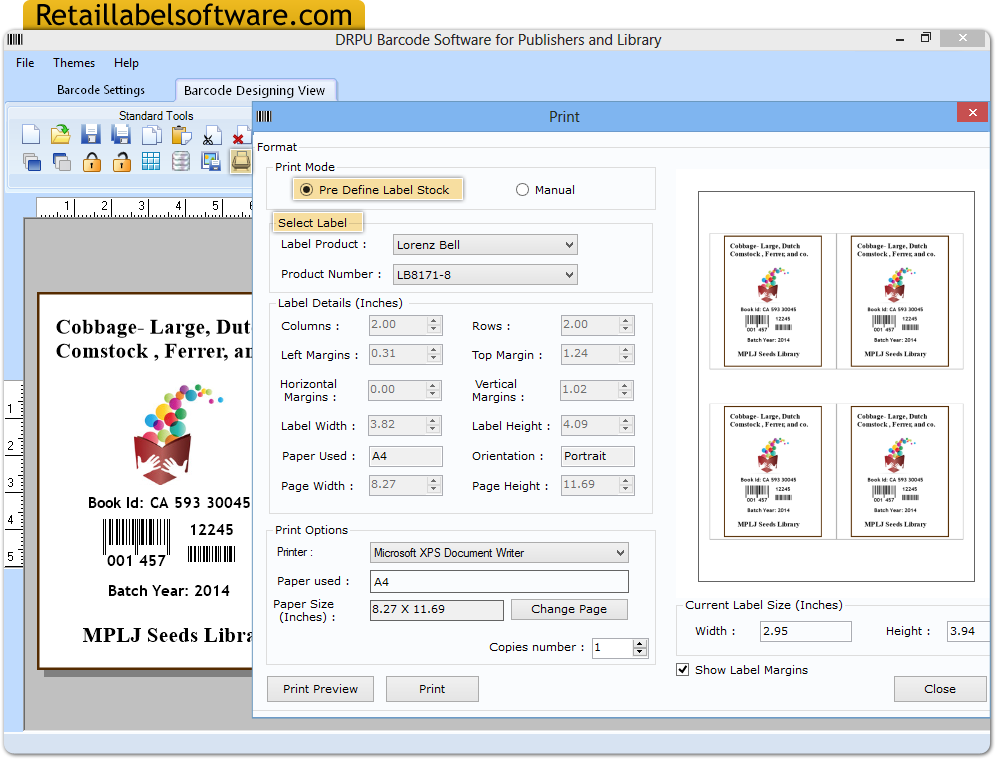Click the Book Id text on design canvas
The width and height of the screenshot is (996, 759).
pyautogui.click(x=169, y=502)
